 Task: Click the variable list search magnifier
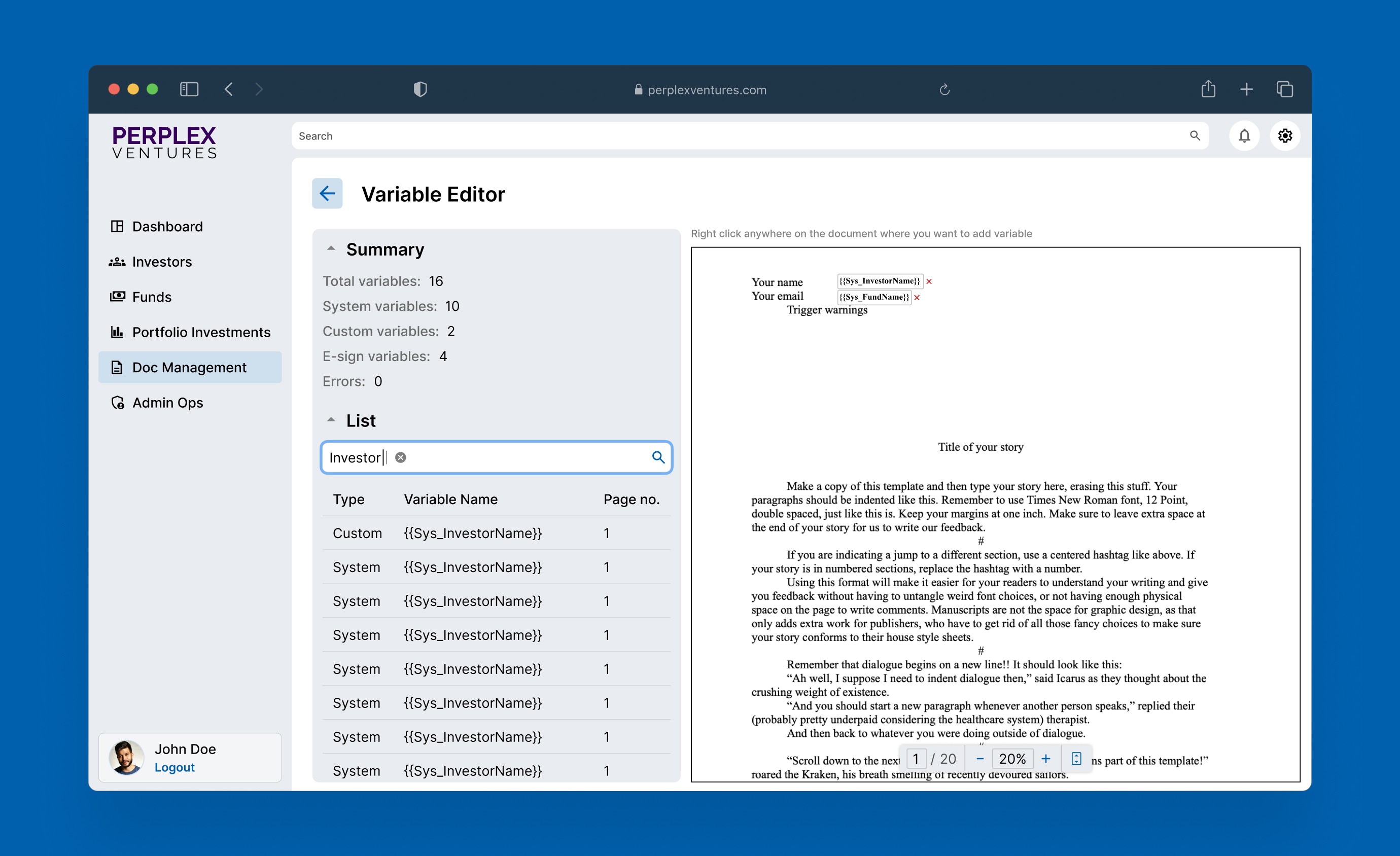[658, 457]
